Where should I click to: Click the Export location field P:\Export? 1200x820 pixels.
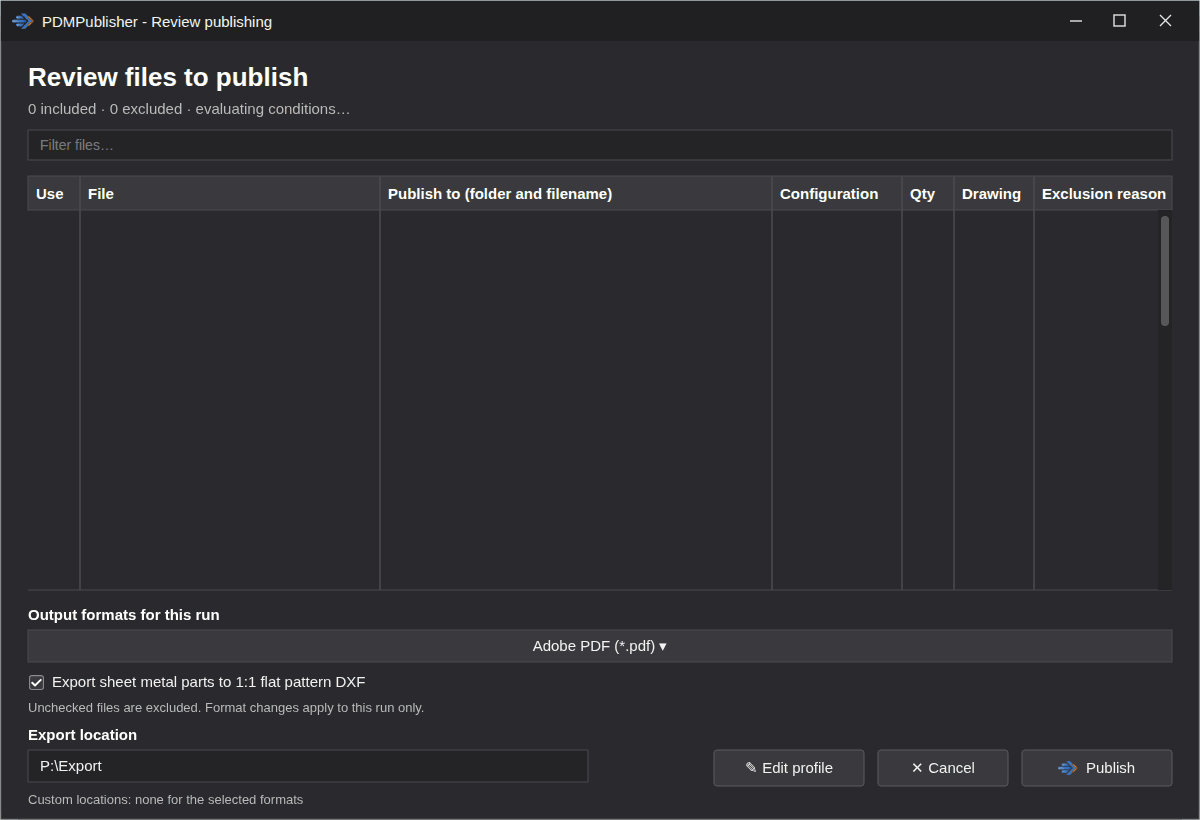coord(308,766)
